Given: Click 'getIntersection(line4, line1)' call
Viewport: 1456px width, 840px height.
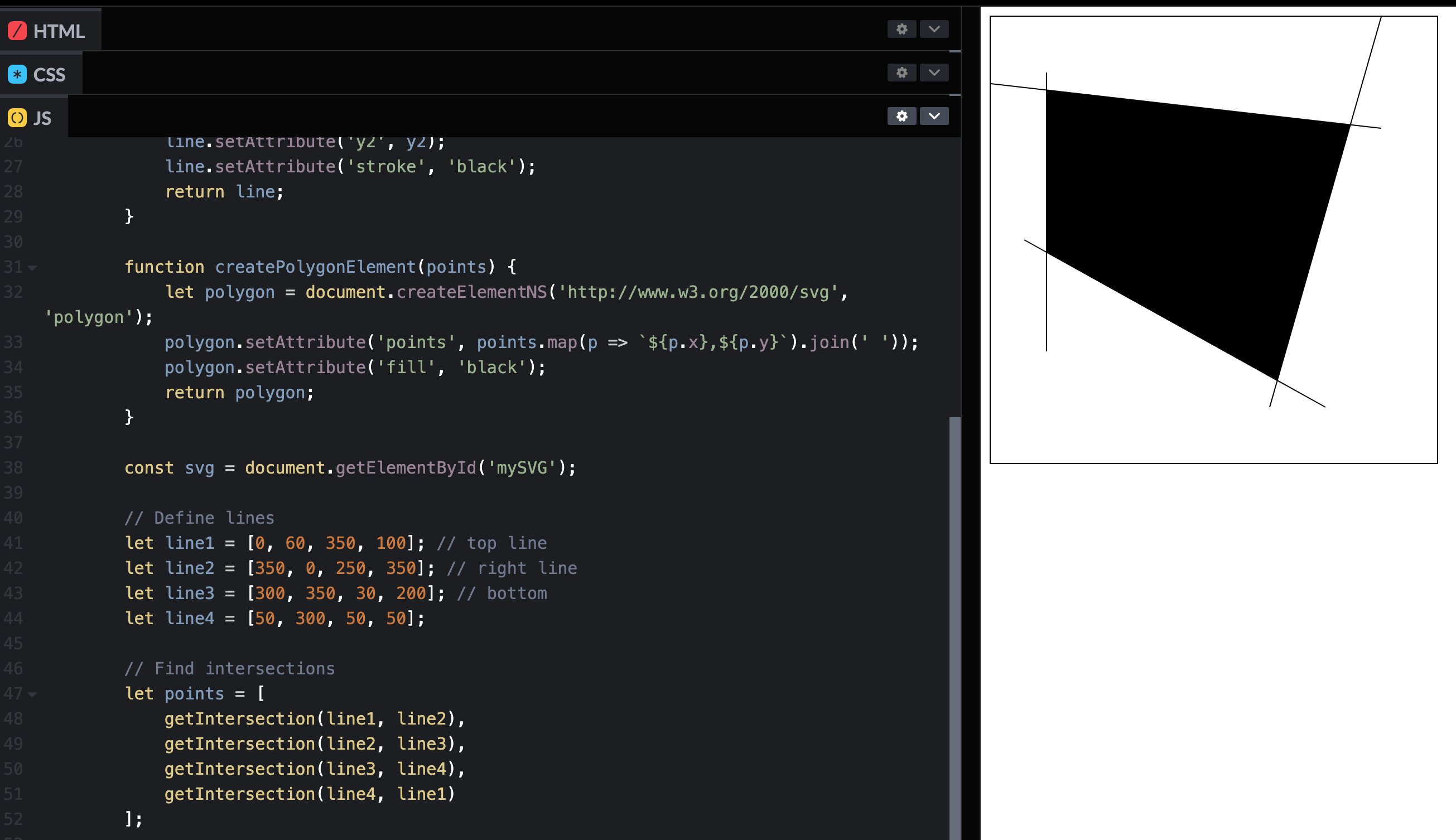Looking at the screenshot, I should pos(310,794).
